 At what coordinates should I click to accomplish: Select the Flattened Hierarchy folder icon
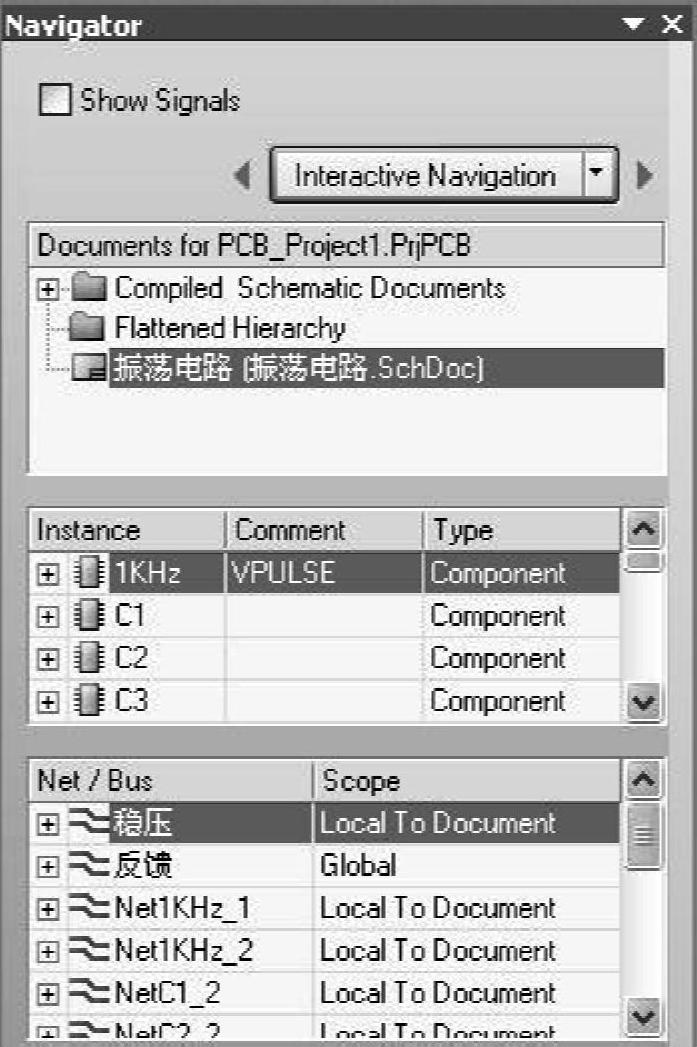pos(87,327)
